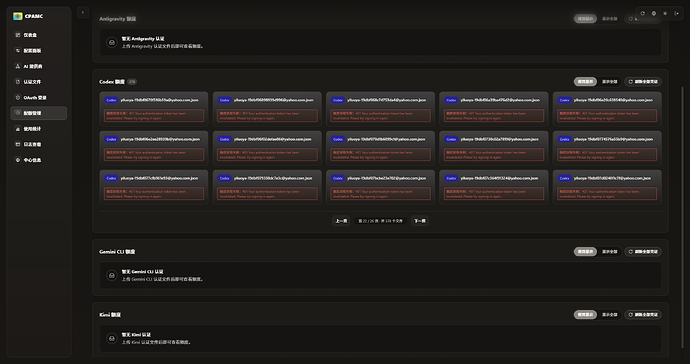Click the 376 count badge beside the Codex section title
690x364 pixels.
(132, 81)
